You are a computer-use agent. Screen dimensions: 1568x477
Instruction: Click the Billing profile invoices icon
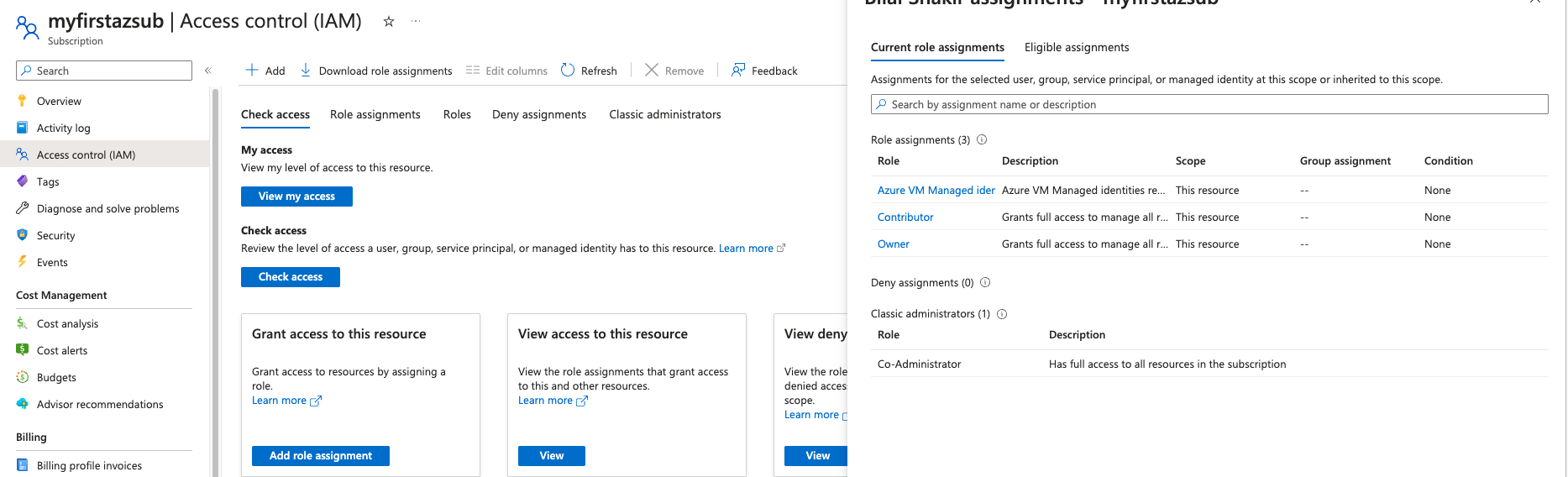[x=23, y=465]
